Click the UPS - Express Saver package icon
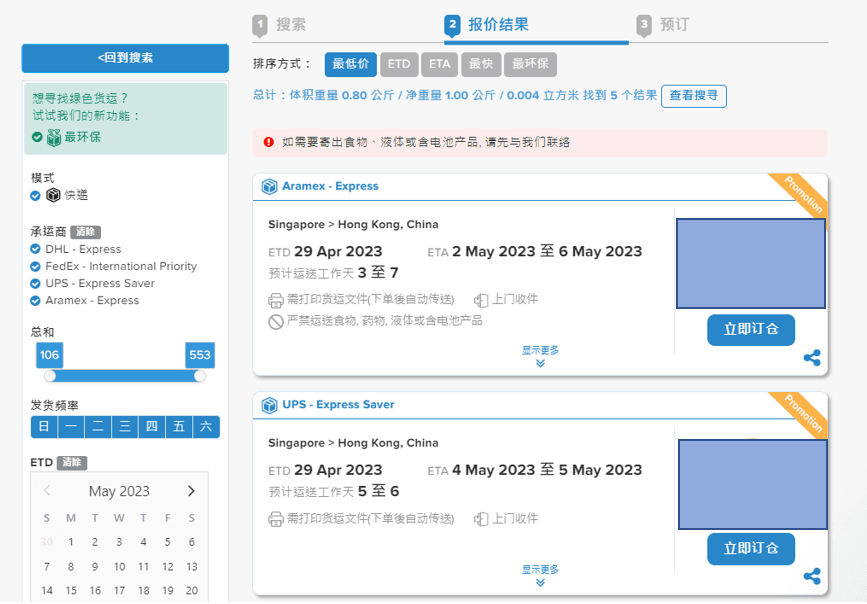 (x=269, y=405)
